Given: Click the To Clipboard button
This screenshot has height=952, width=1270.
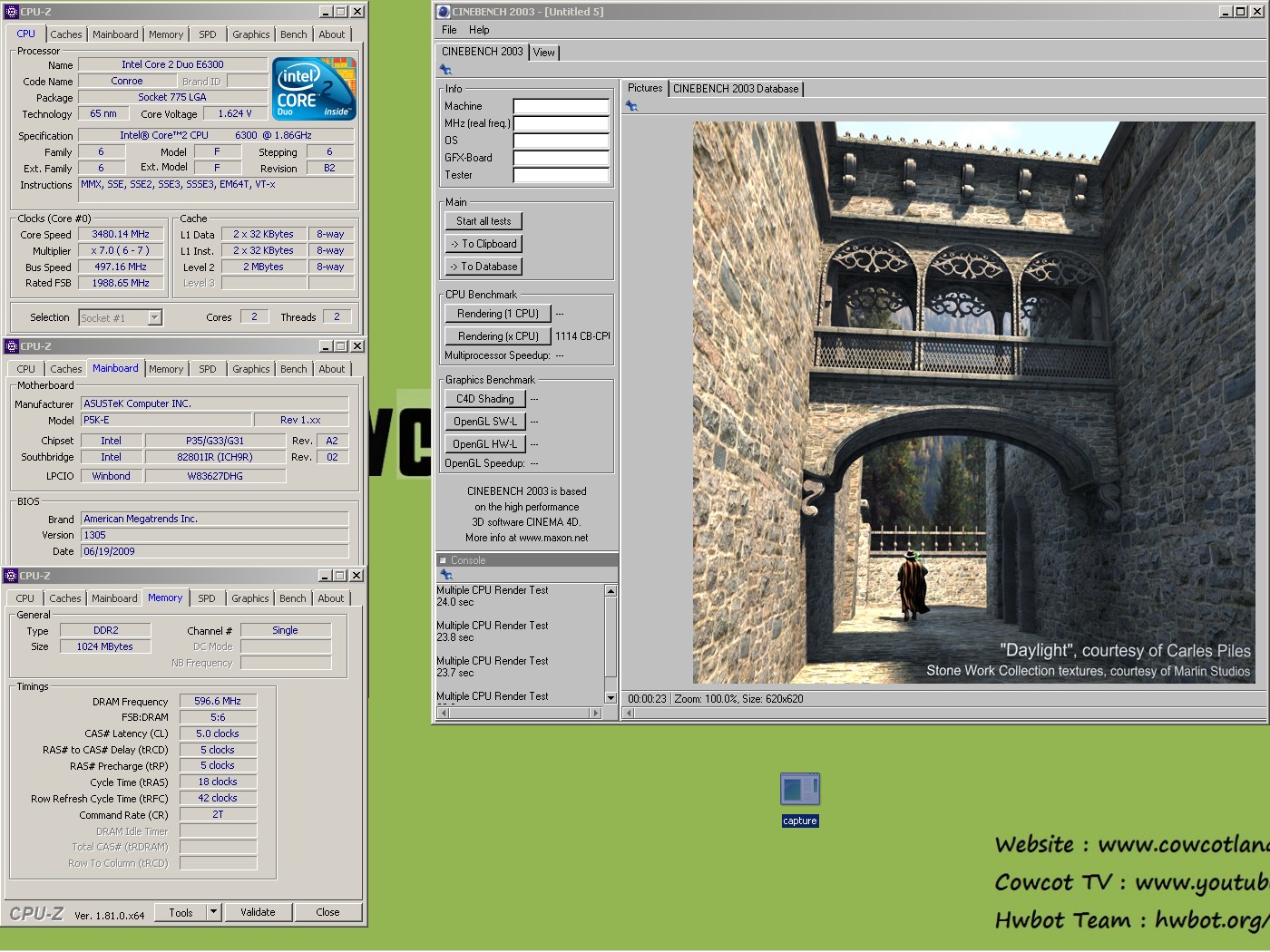Looking at the screenshot, I should click(x=484, y=244).
